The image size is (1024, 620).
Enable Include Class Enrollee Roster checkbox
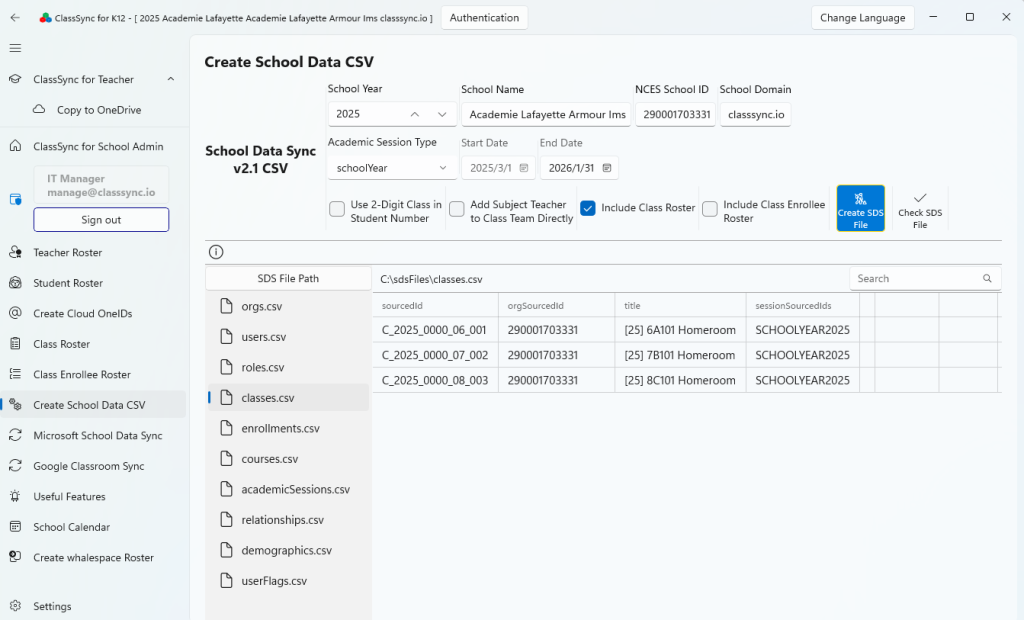710,209
